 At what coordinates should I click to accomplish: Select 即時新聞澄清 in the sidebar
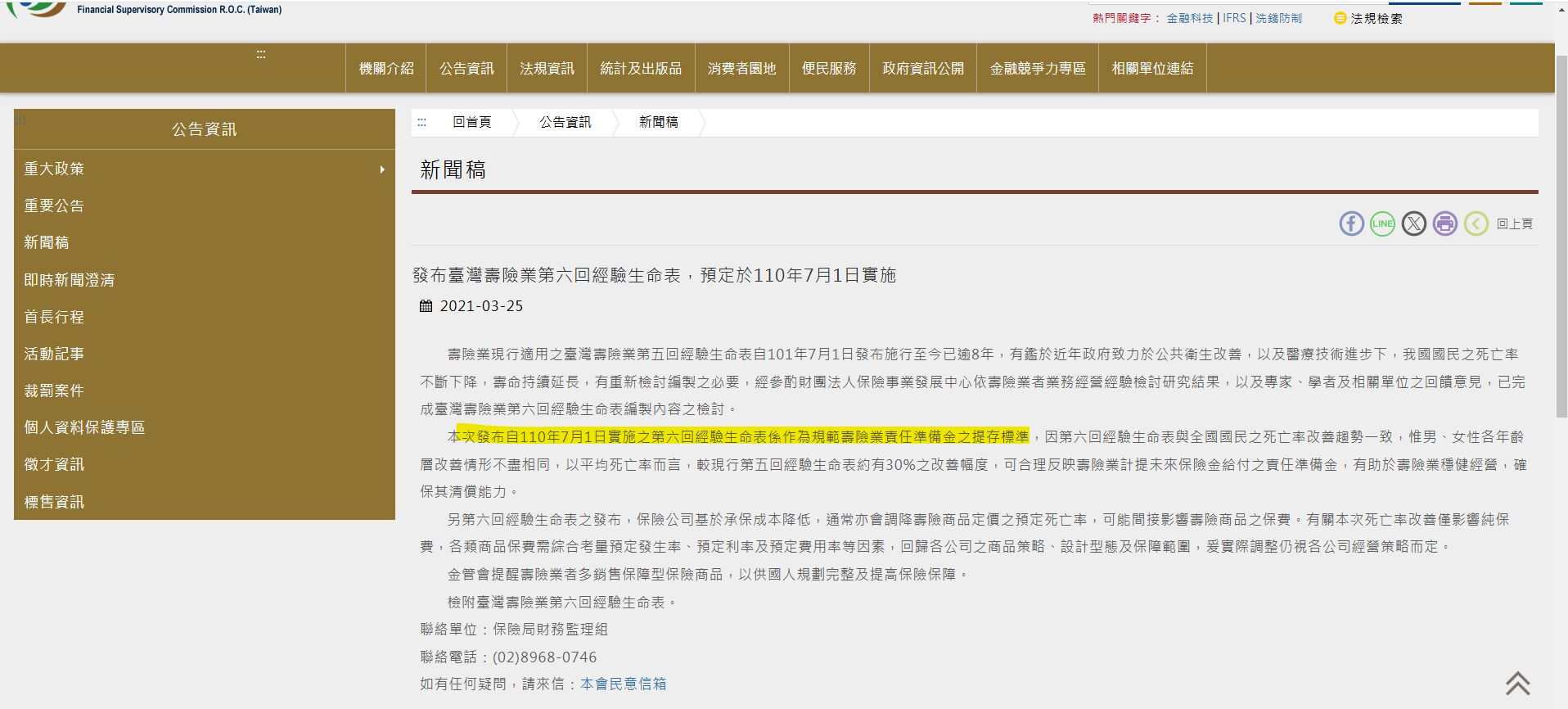[69, 280]
